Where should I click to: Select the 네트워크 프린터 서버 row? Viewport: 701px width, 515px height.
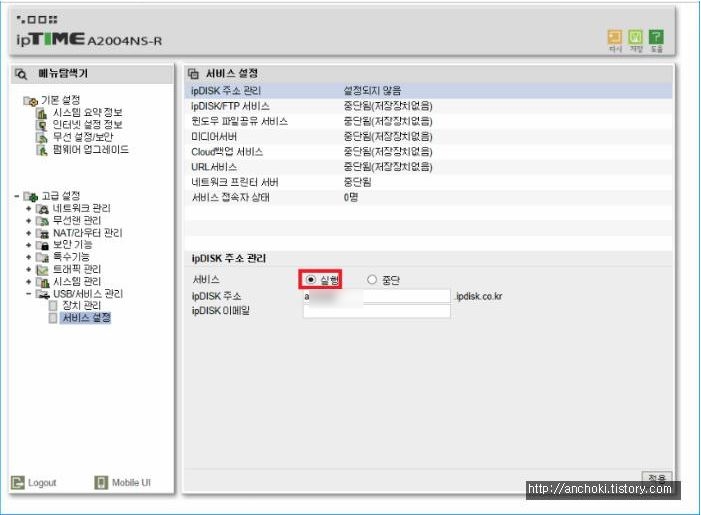coord(428,182)
